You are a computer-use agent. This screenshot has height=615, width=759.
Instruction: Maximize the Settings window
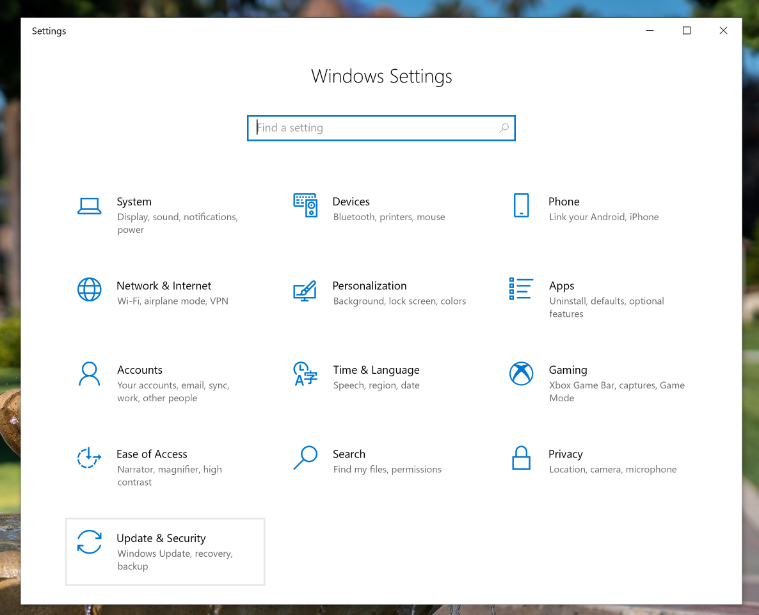pos(687,30)
